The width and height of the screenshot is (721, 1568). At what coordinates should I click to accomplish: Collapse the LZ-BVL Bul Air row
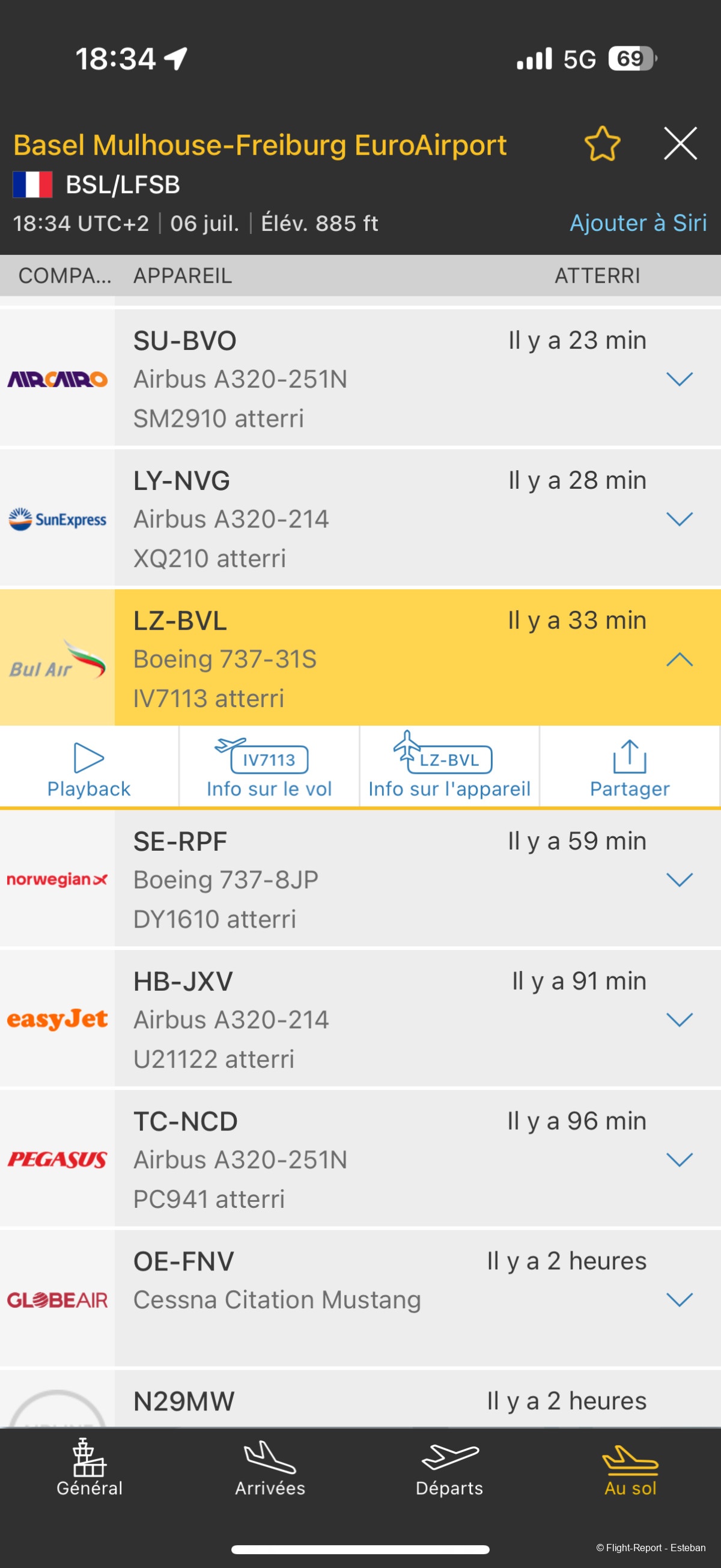[x=679, y=658]
